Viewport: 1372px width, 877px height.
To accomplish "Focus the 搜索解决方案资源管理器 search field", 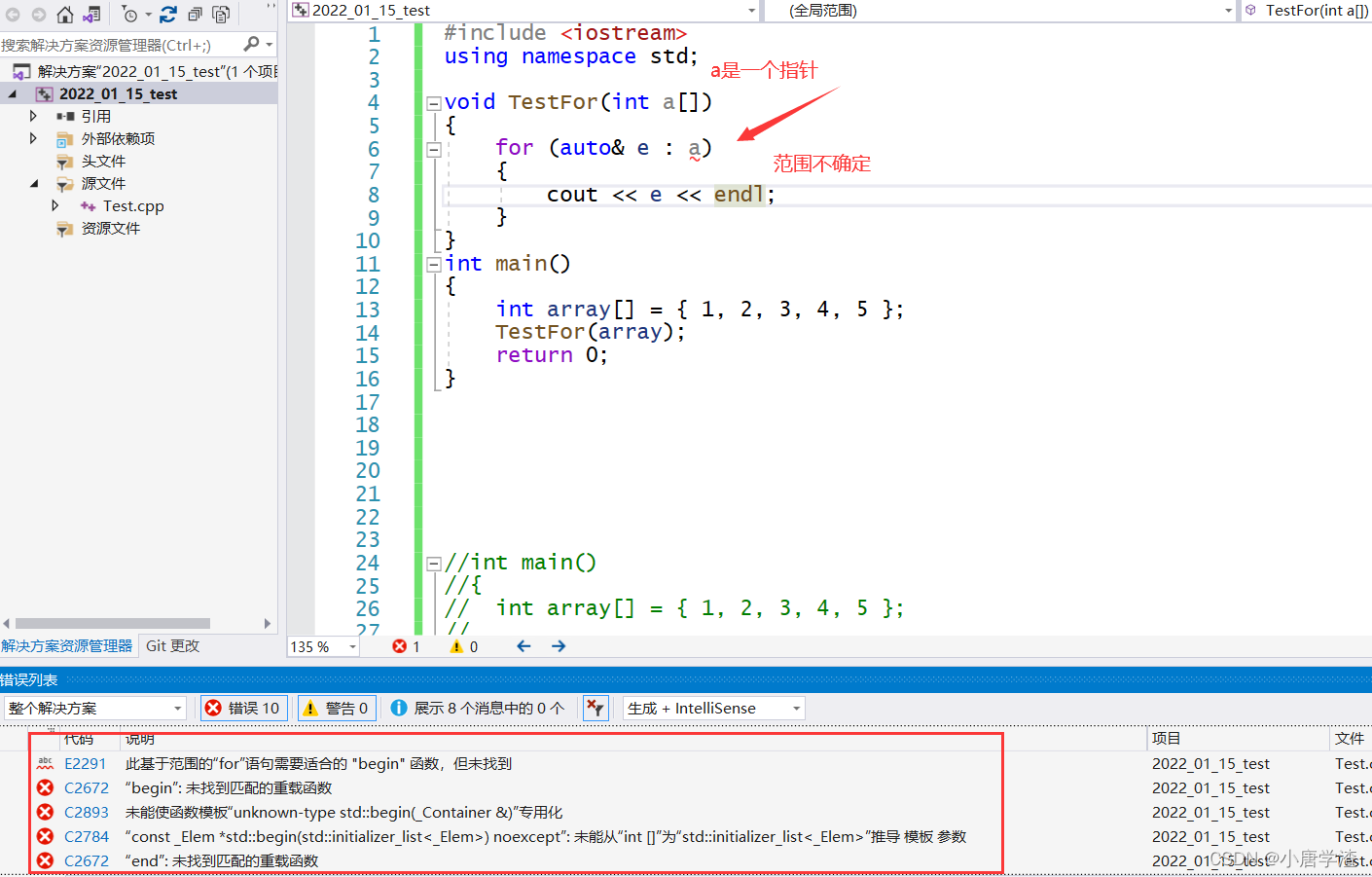I will point(121,45).
